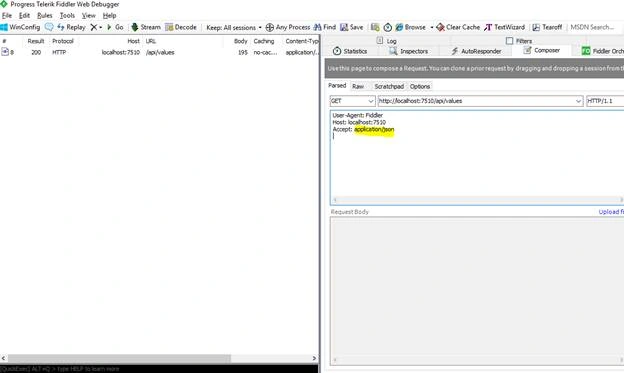Open the Browse dropdown arrow
Image resolution: width=624 pixels, height=373 pixels.
432,27
